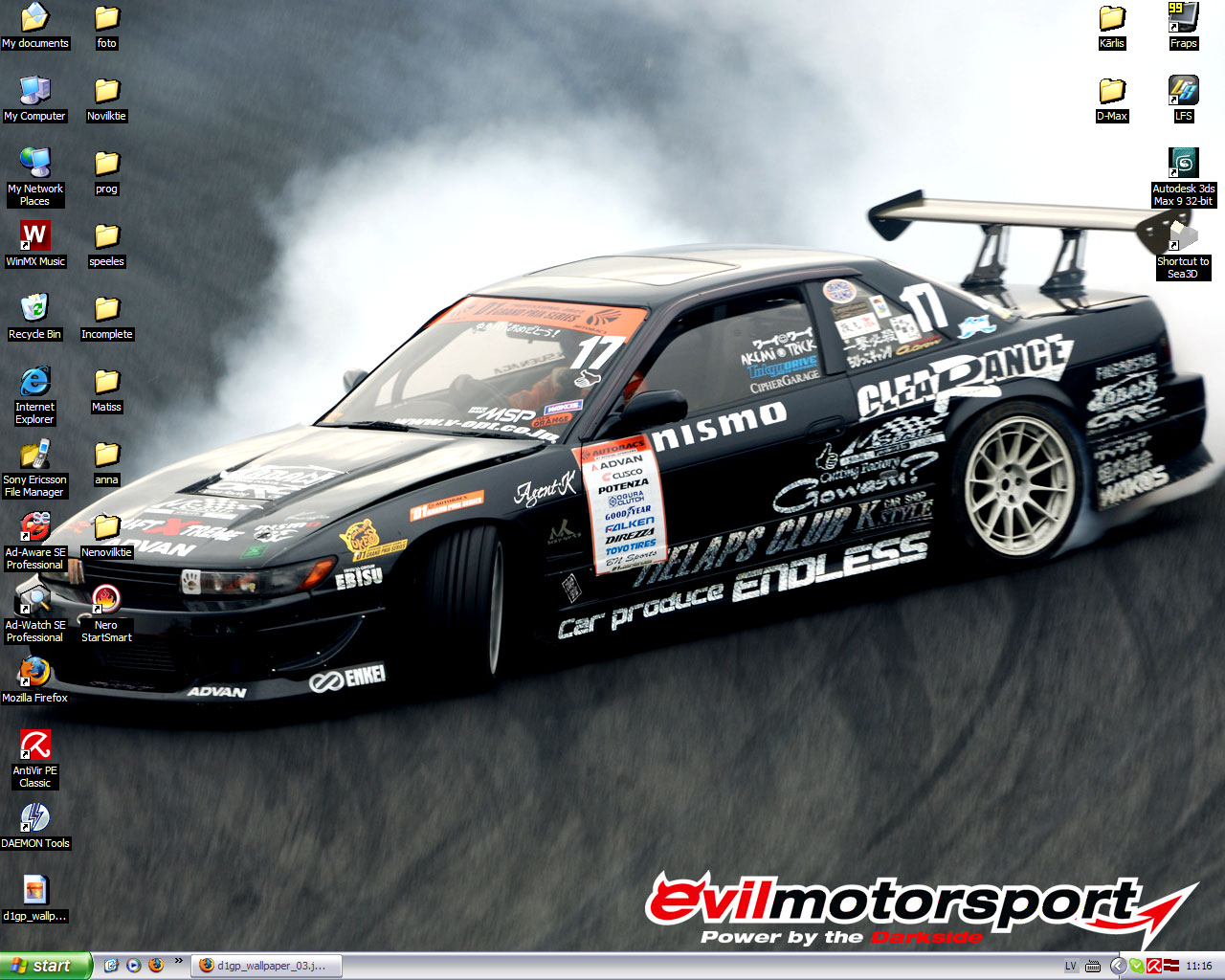1225x980 pixels.
Task: Select the Nero StartSmart shortcut
Action: (x=107, y=613)
